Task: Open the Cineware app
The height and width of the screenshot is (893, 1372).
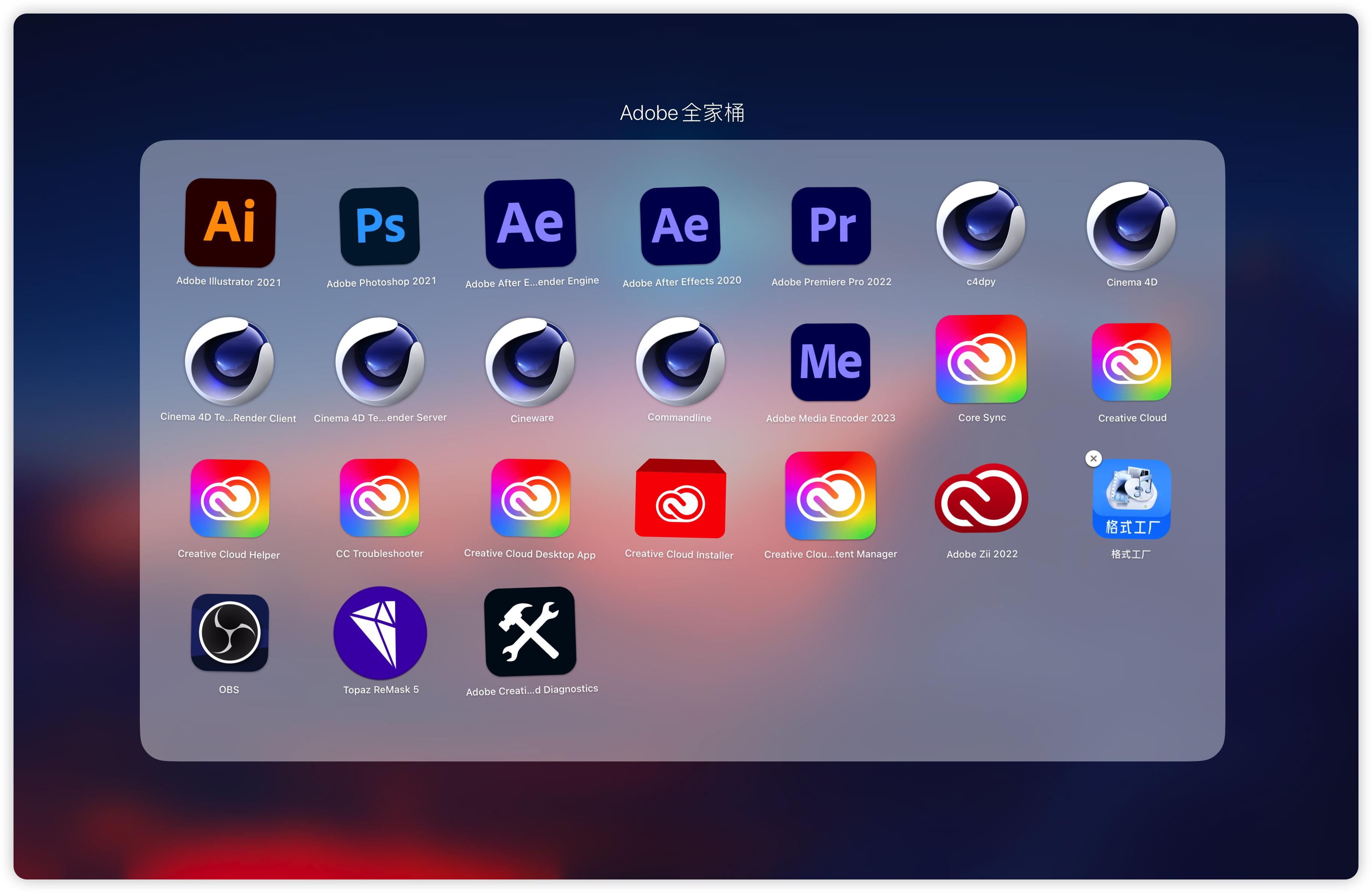Action: 530,362
